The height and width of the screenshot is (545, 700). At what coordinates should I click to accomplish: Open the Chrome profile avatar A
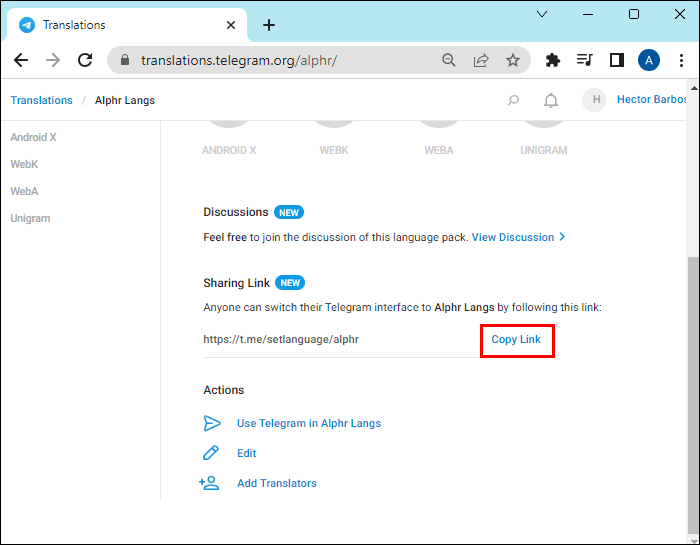[x=649, y=60]
